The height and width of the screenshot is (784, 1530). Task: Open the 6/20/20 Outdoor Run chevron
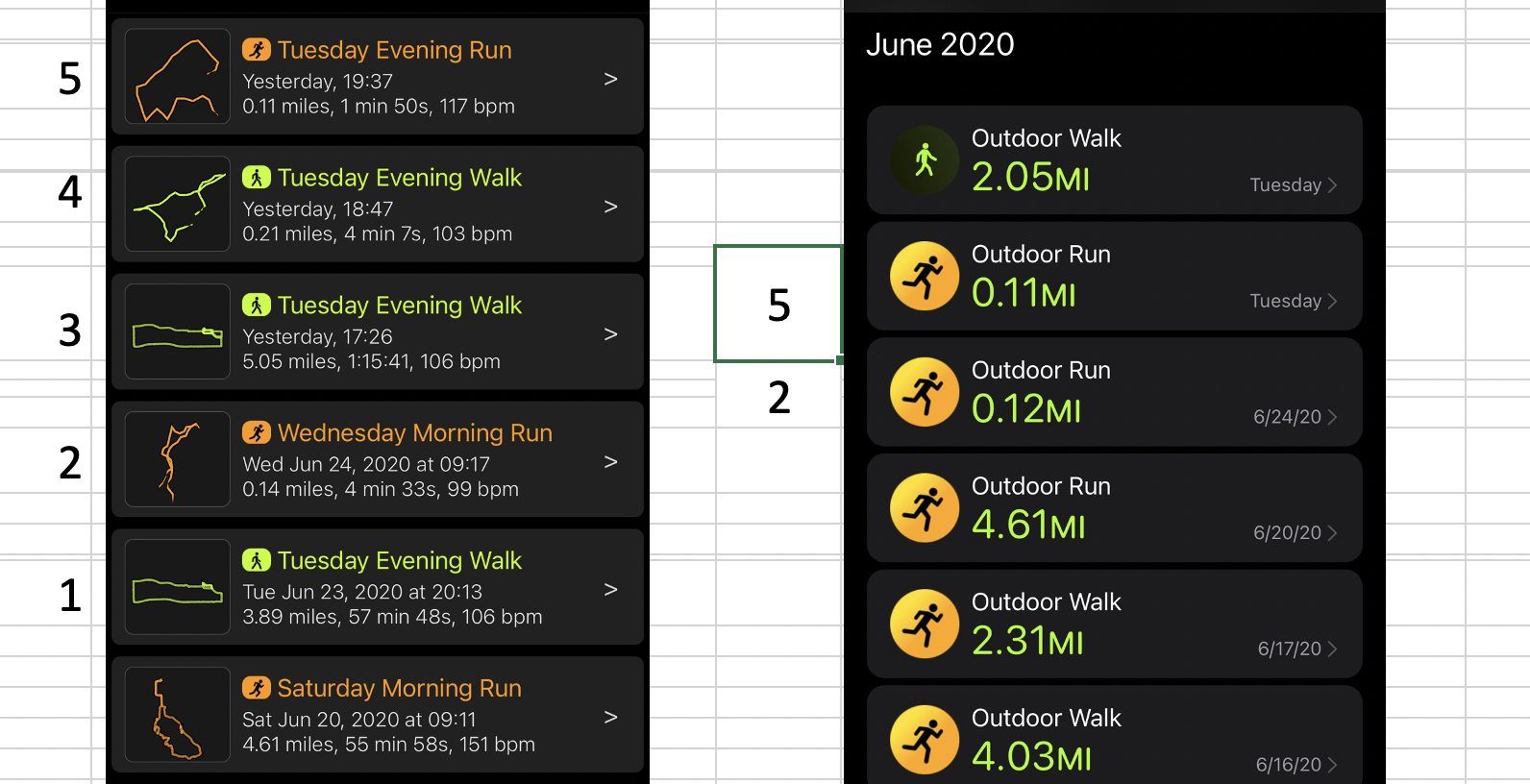tap(1332, 533)
